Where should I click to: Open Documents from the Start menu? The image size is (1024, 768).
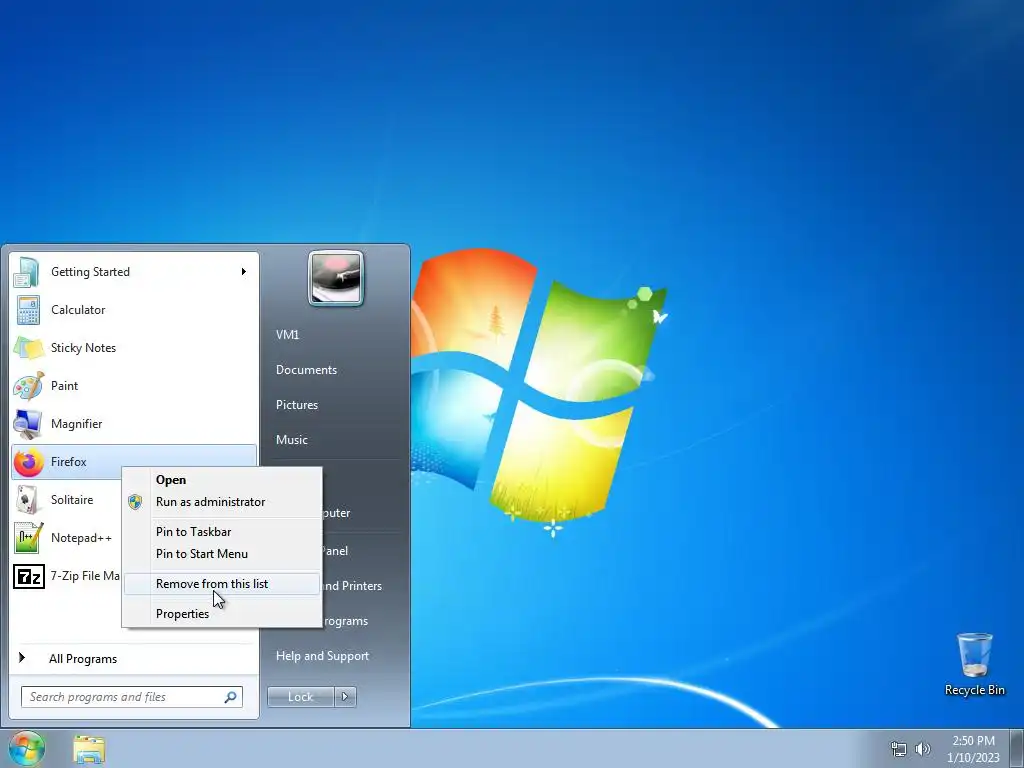coord(306,370)
